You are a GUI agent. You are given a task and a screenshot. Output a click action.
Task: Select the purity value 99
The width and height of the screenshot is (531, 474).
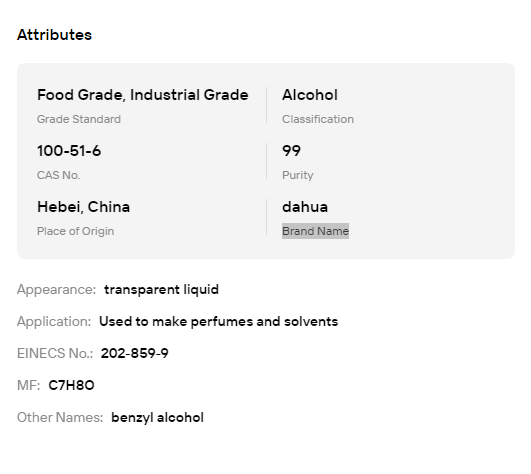point(291,151)
